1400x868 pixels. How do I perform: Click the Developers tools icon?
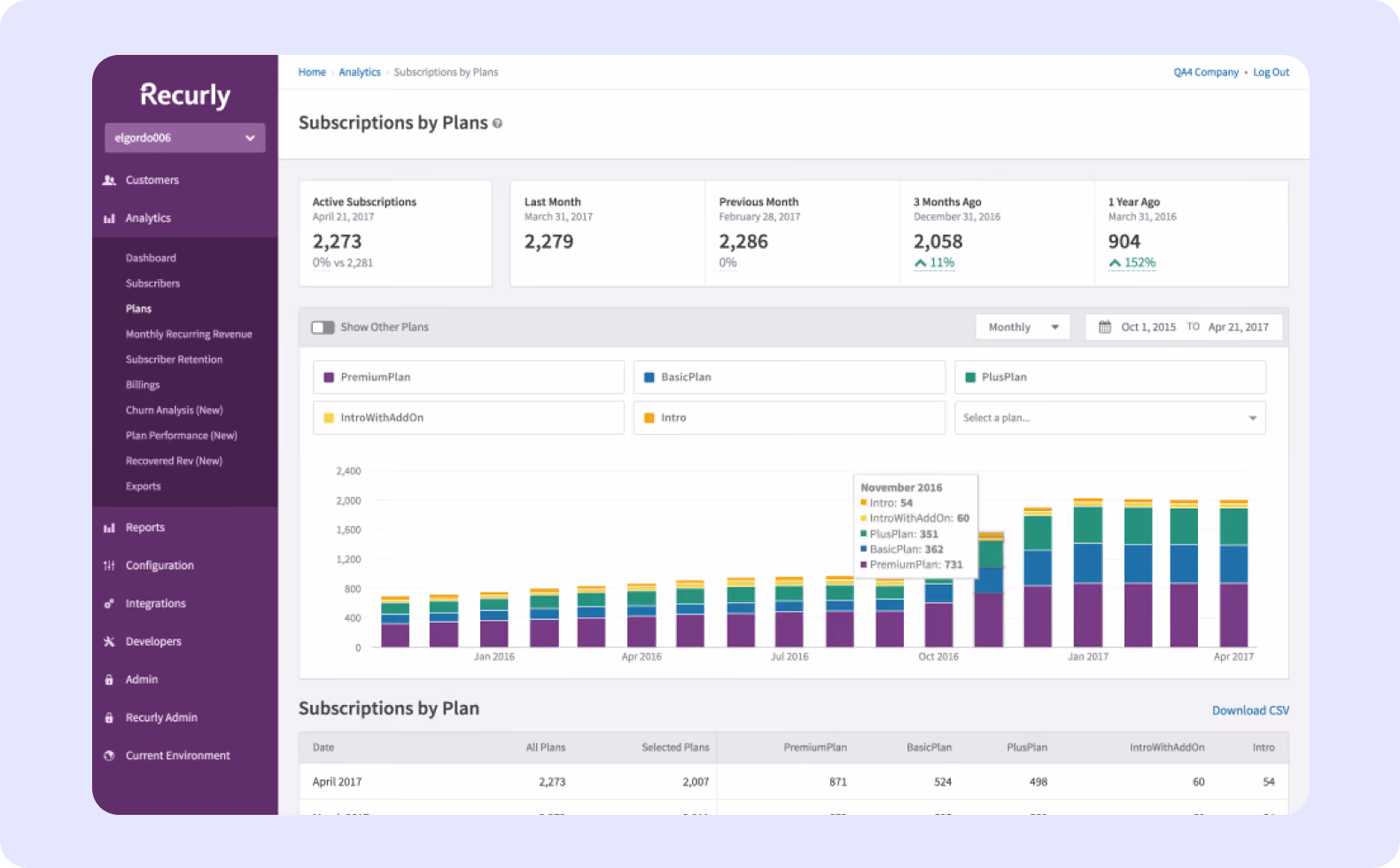[x=109, y=641]
